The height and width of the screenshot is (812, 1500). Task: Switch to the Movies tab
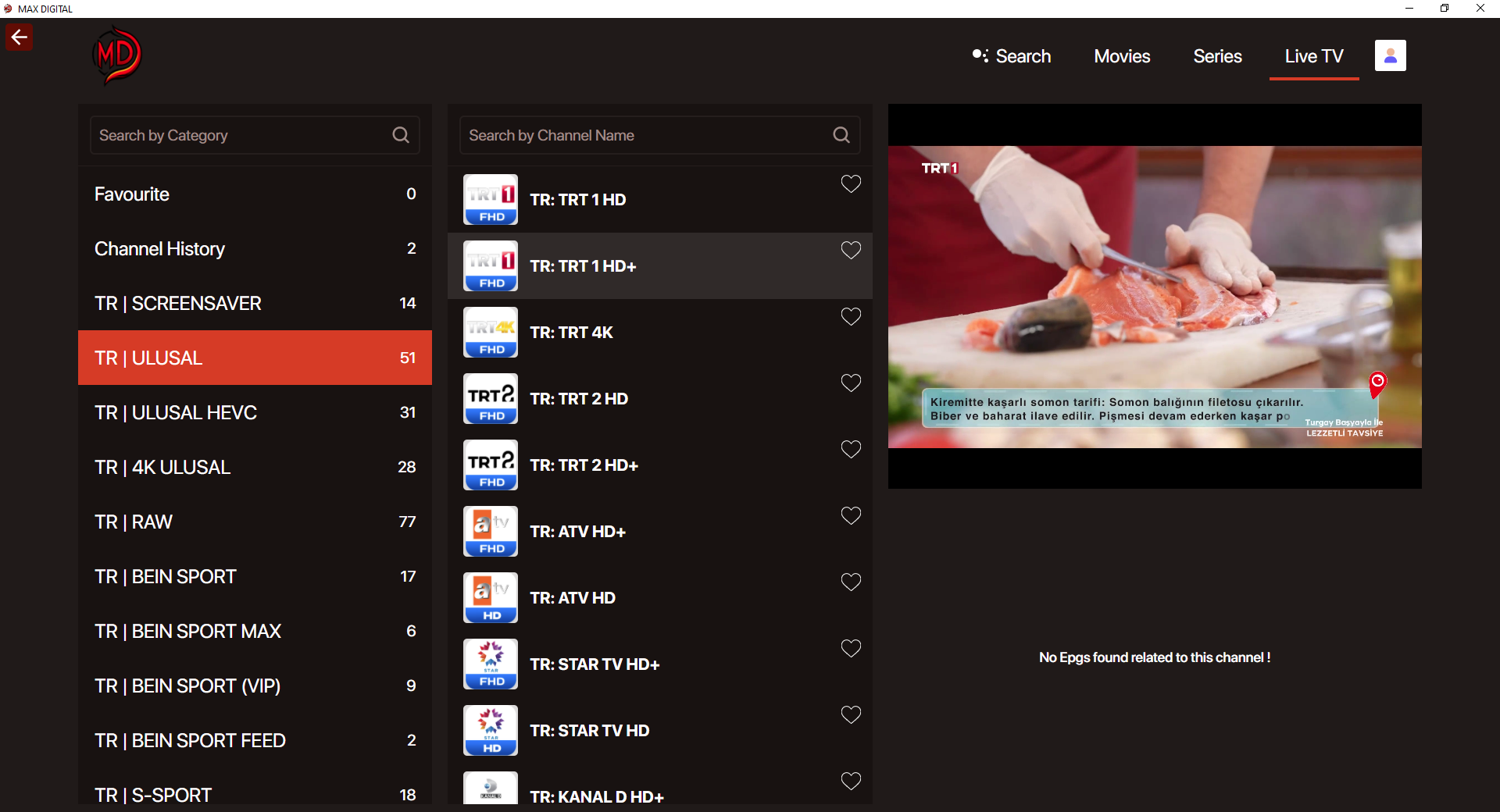(x=1122, y=56)
